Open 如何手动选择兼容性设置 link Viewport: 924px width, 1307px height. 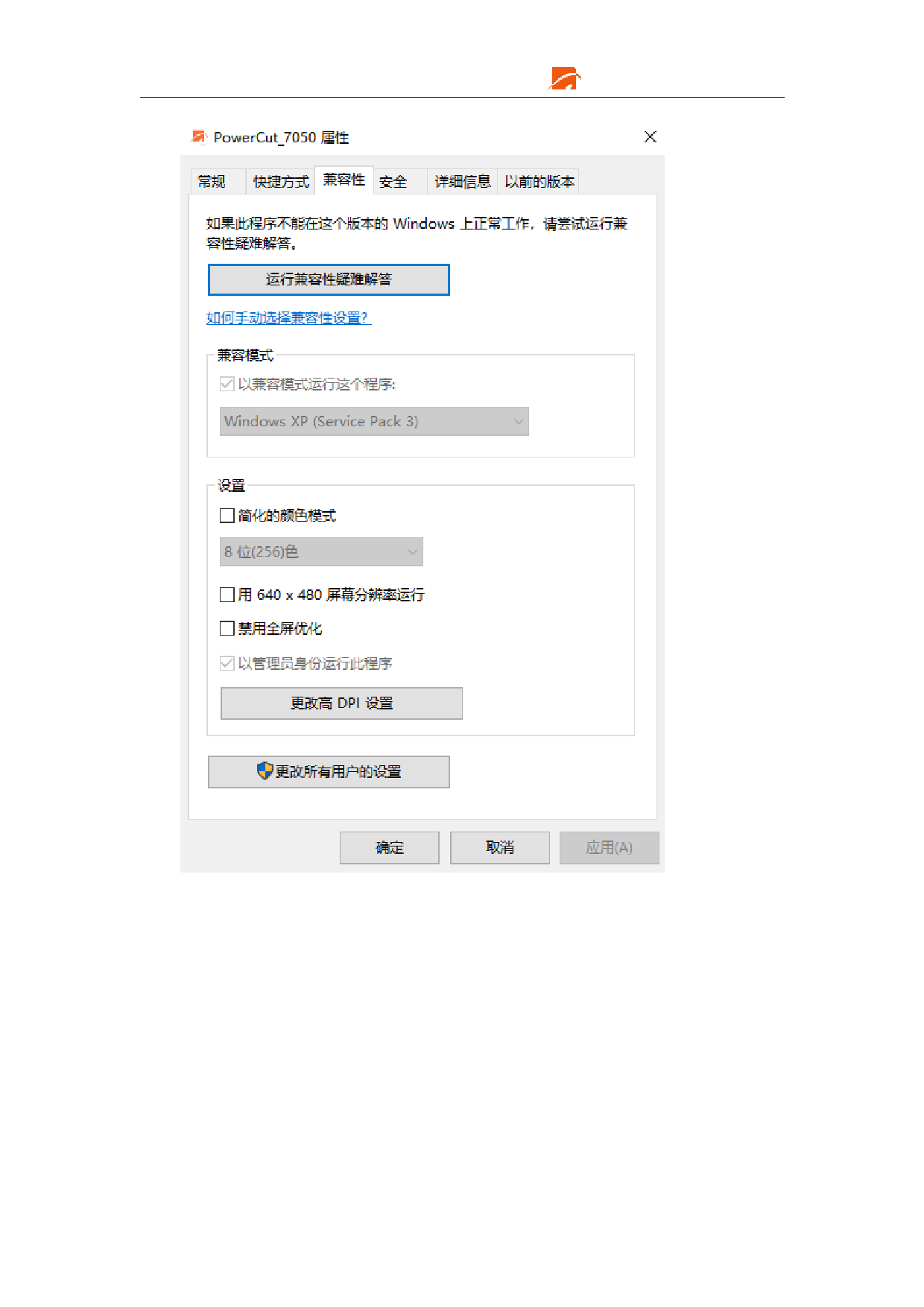(x=288, y=318)
